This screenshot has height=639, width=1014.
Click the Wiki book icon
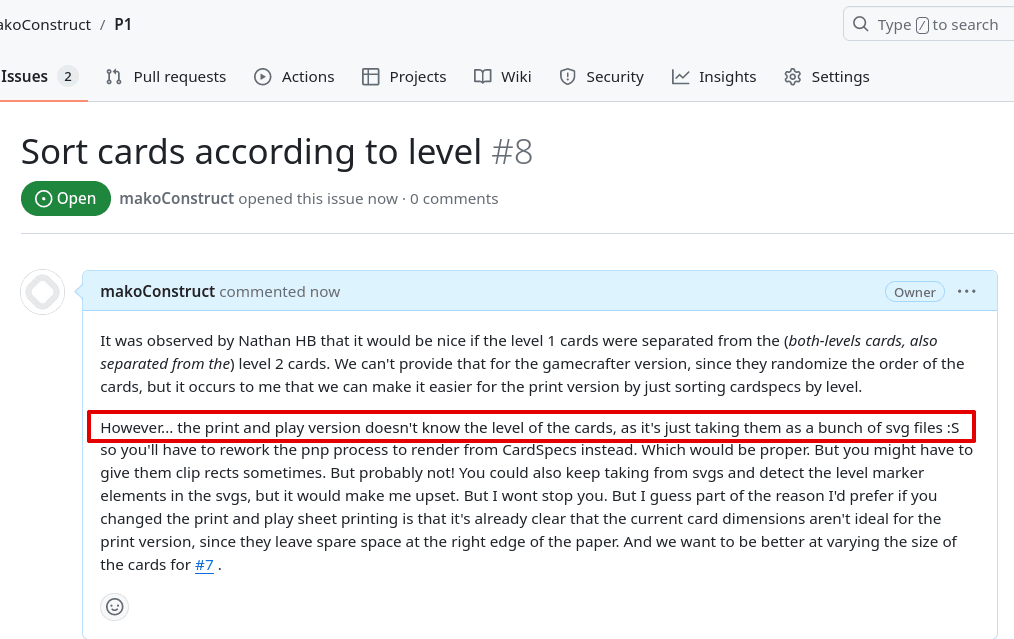(x=482, y=77)
